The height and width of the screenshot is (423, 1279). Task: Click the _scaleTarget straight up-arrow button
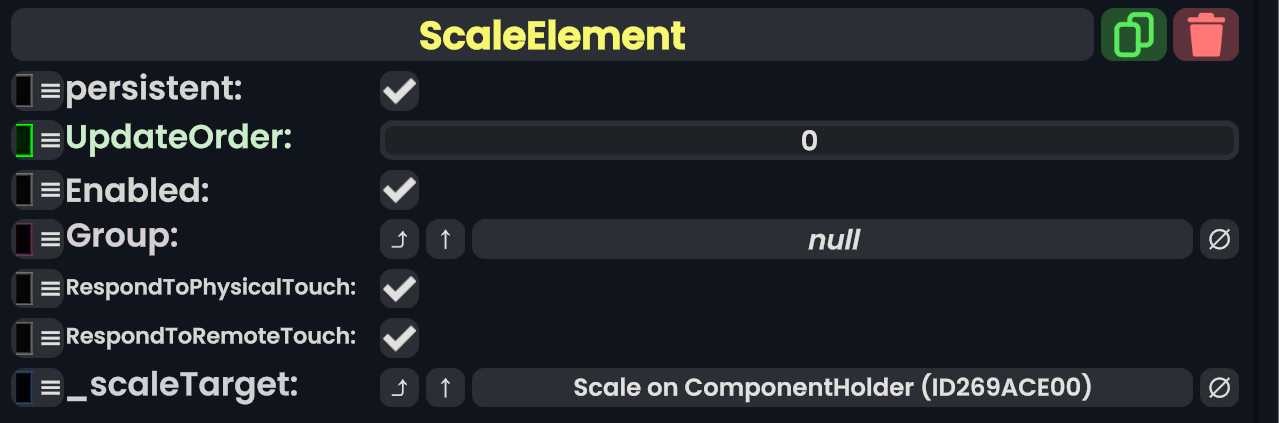tap(445, 388)
